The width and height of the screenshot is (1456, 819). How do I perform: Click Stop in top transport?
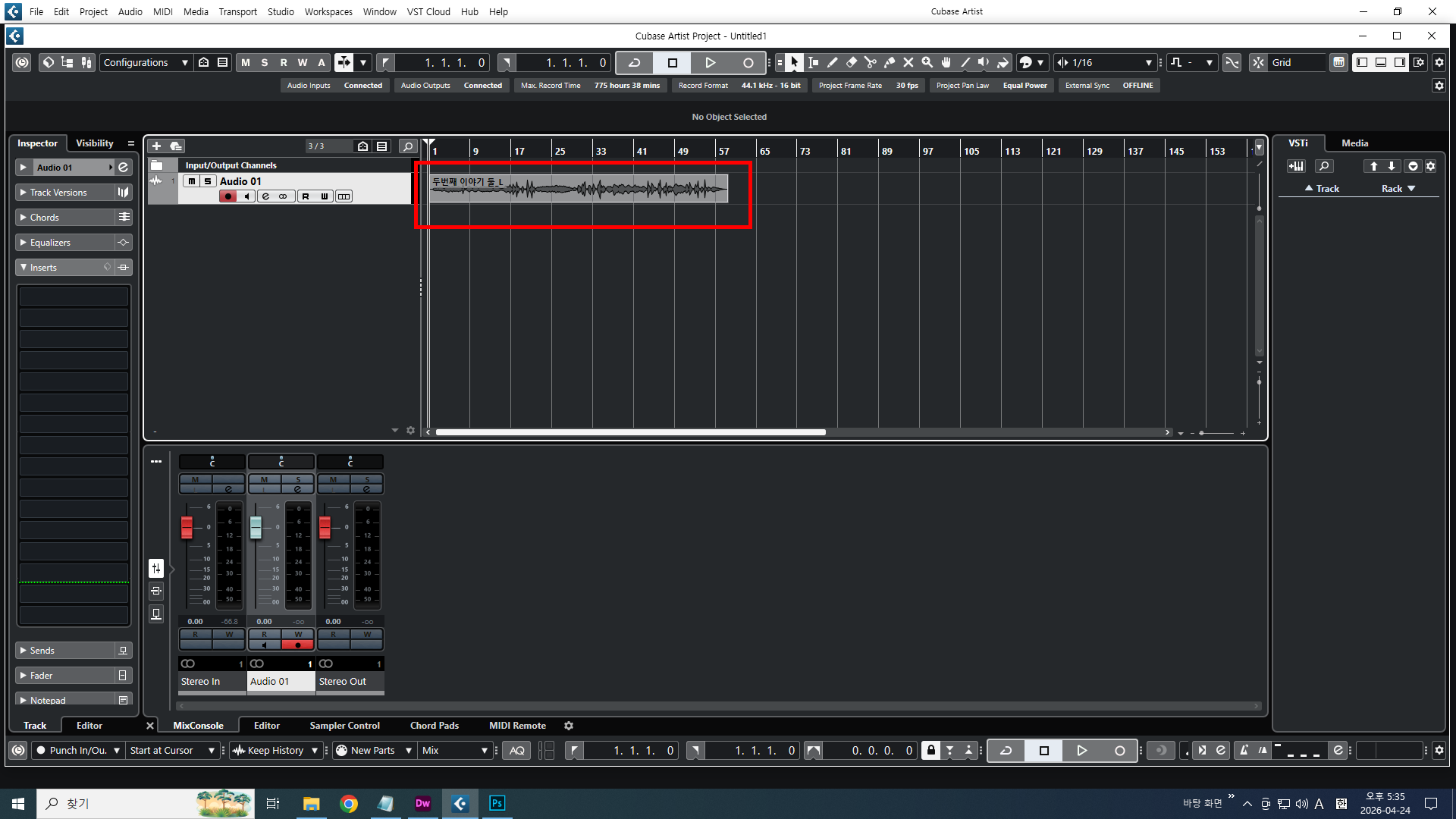tap(672, 63)
